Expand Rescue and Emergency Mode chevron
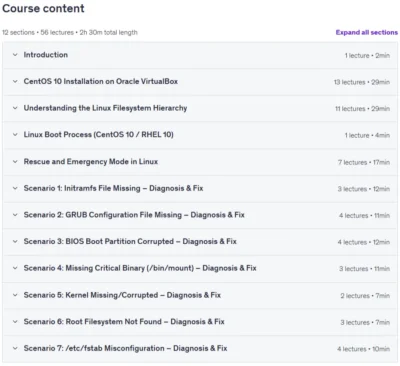Image resolution: width=400 pixels, height=366 pixels. click(x=15, y=162)
